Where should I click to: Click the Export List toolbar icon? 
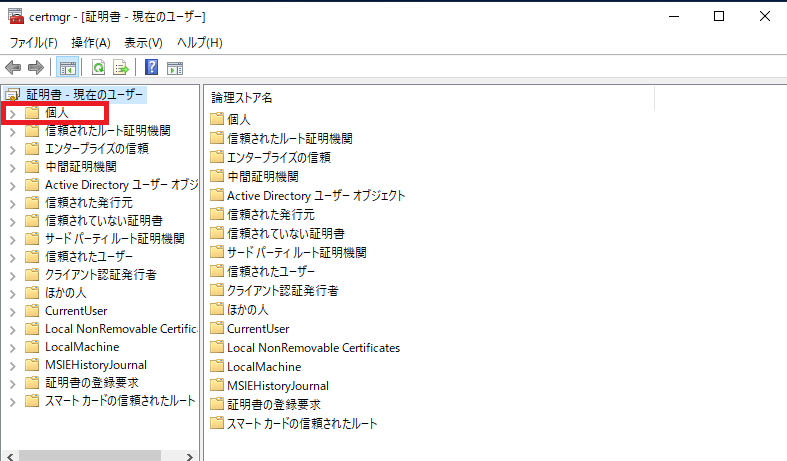[121, 67]
